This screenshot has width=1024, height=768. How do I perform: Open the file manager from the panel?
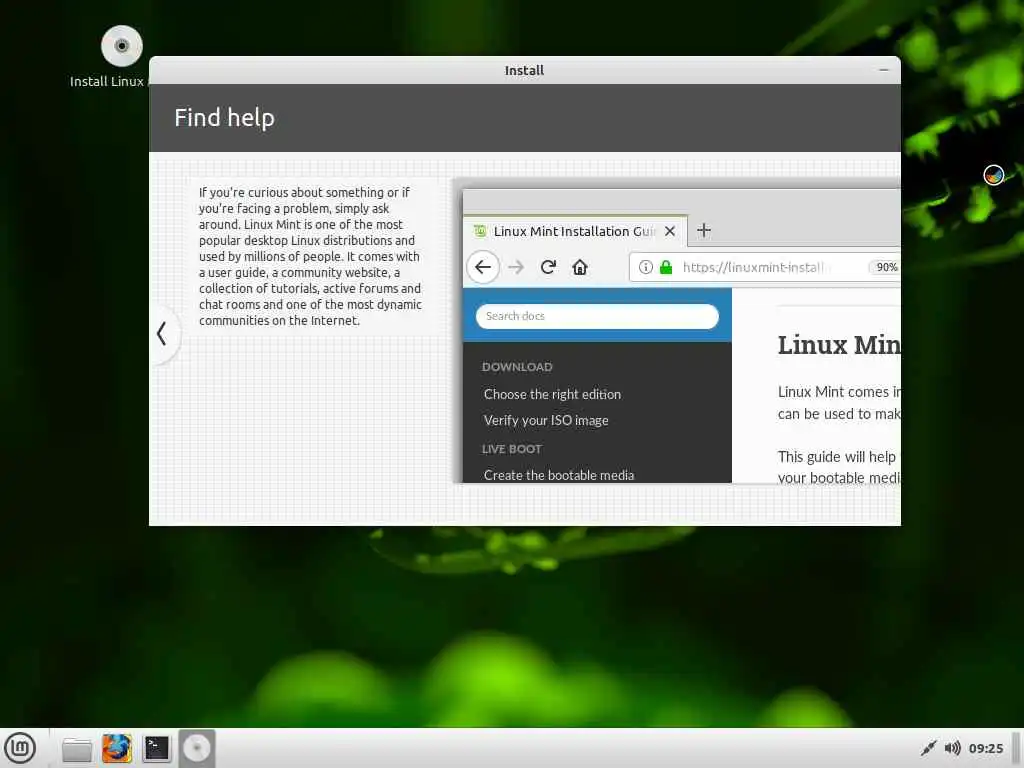[77, 749]
